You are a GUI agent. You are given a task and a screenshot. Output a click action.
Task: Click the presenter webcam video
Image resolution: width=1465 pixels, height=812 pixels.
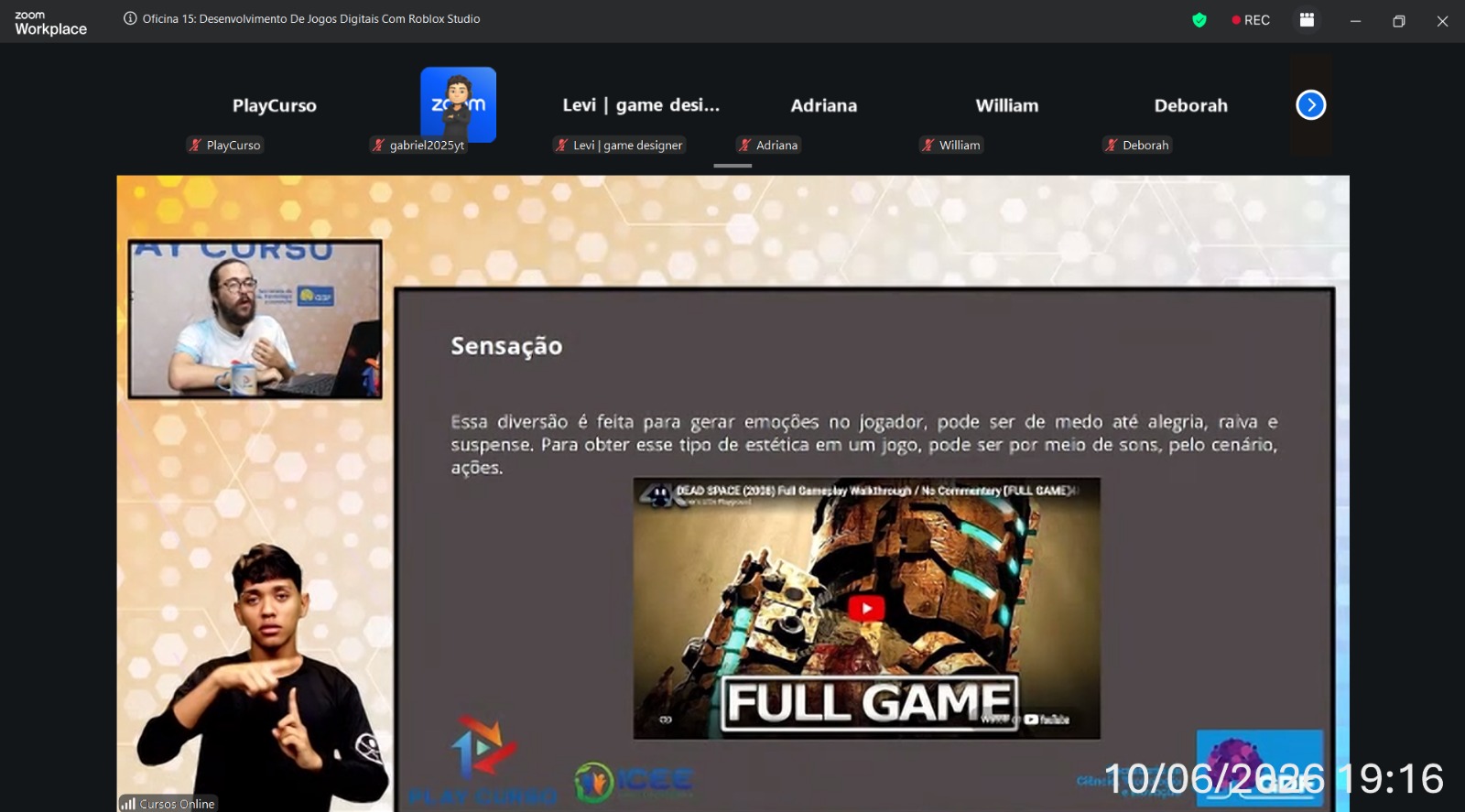click(255, 319)
